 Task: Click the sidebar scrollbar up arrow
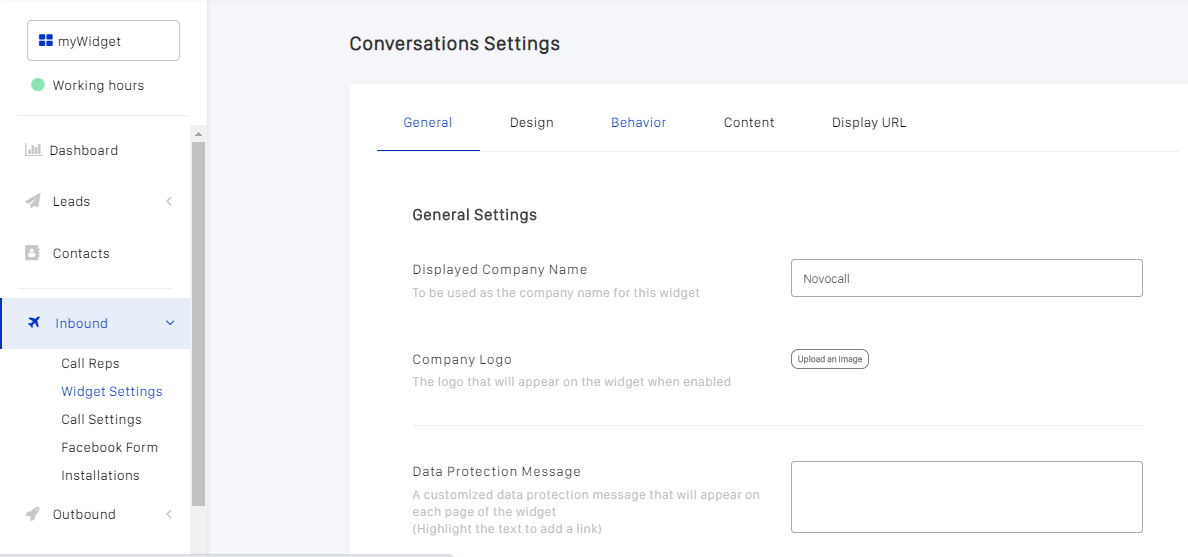[198, 134]
